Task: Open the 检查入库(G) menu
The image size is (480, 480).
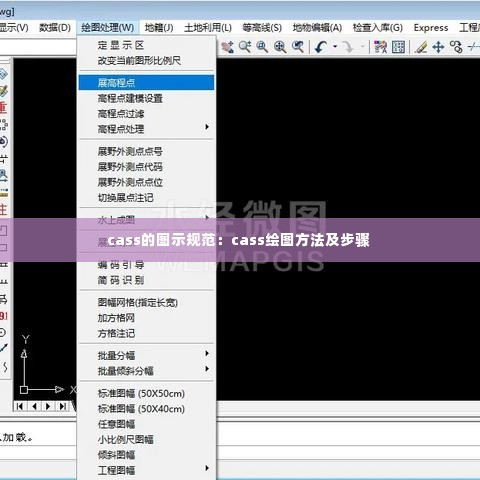Action: [x=378, y=28]
